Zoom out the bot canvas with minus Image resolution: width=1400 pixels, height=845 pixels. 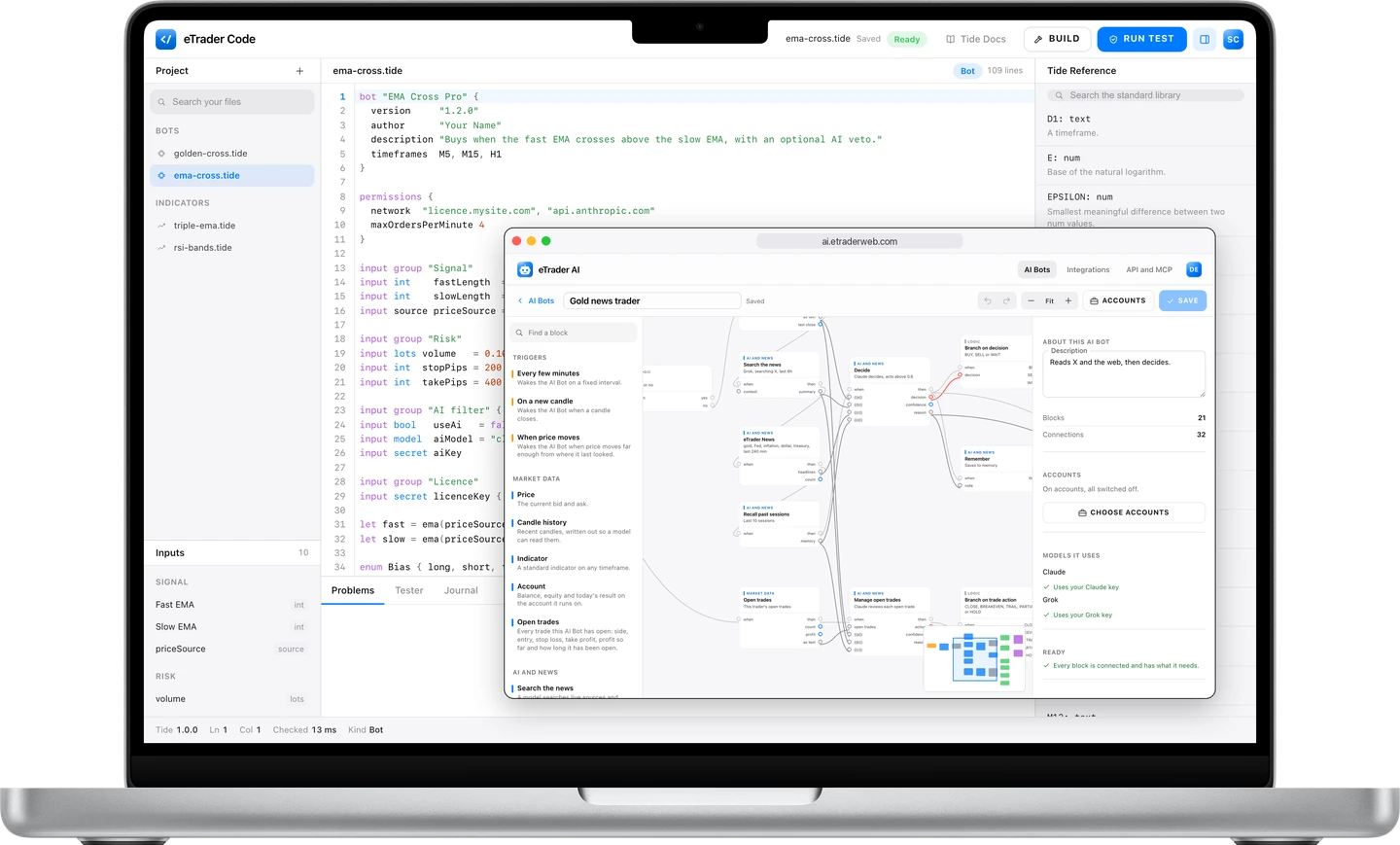(1032, 300)
